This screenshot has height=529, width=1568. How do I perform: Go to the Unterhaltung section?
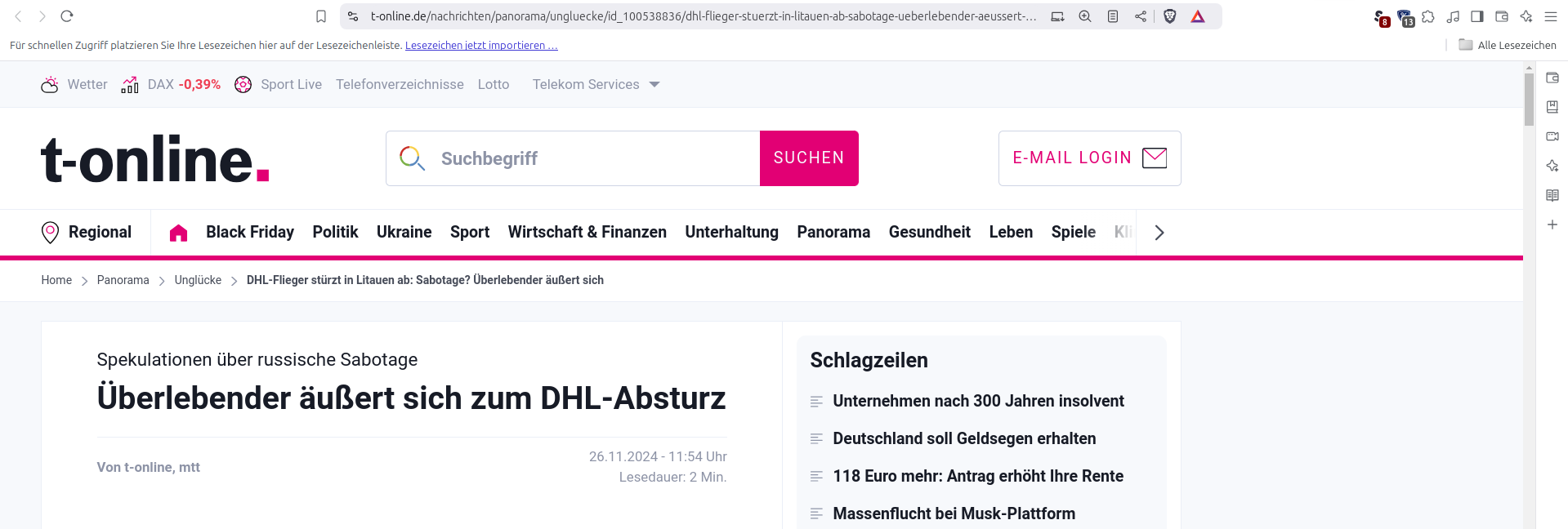(732, 232)
